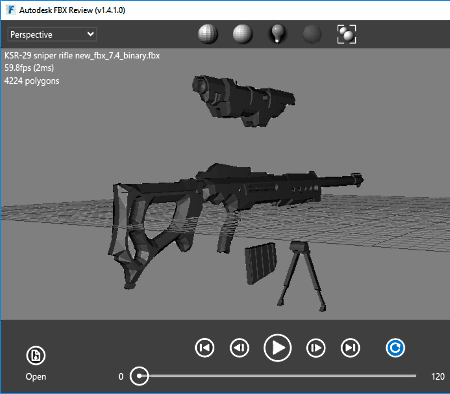Jump to the first frame

[204, 348]
